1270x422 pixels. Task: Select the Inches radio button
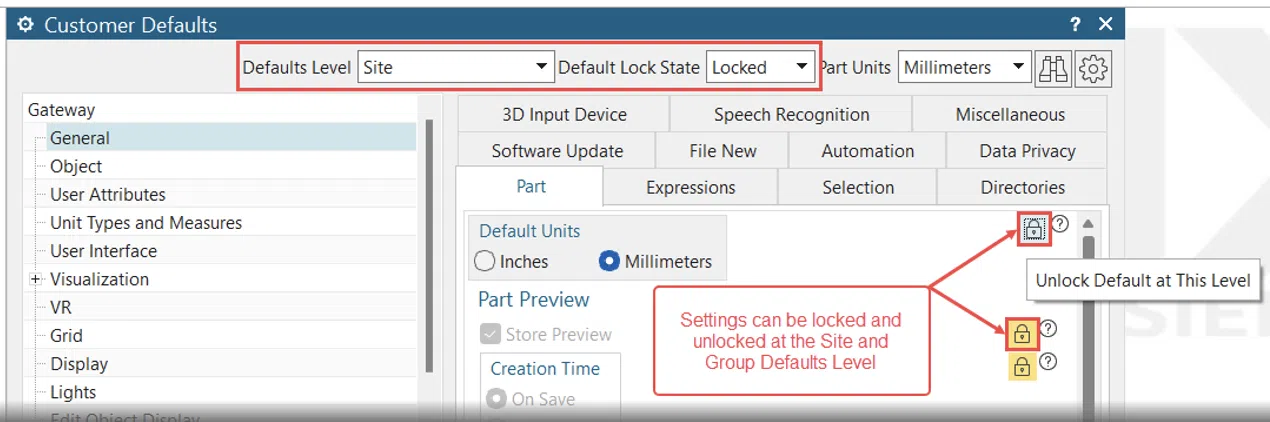click(x=485, y=262)
